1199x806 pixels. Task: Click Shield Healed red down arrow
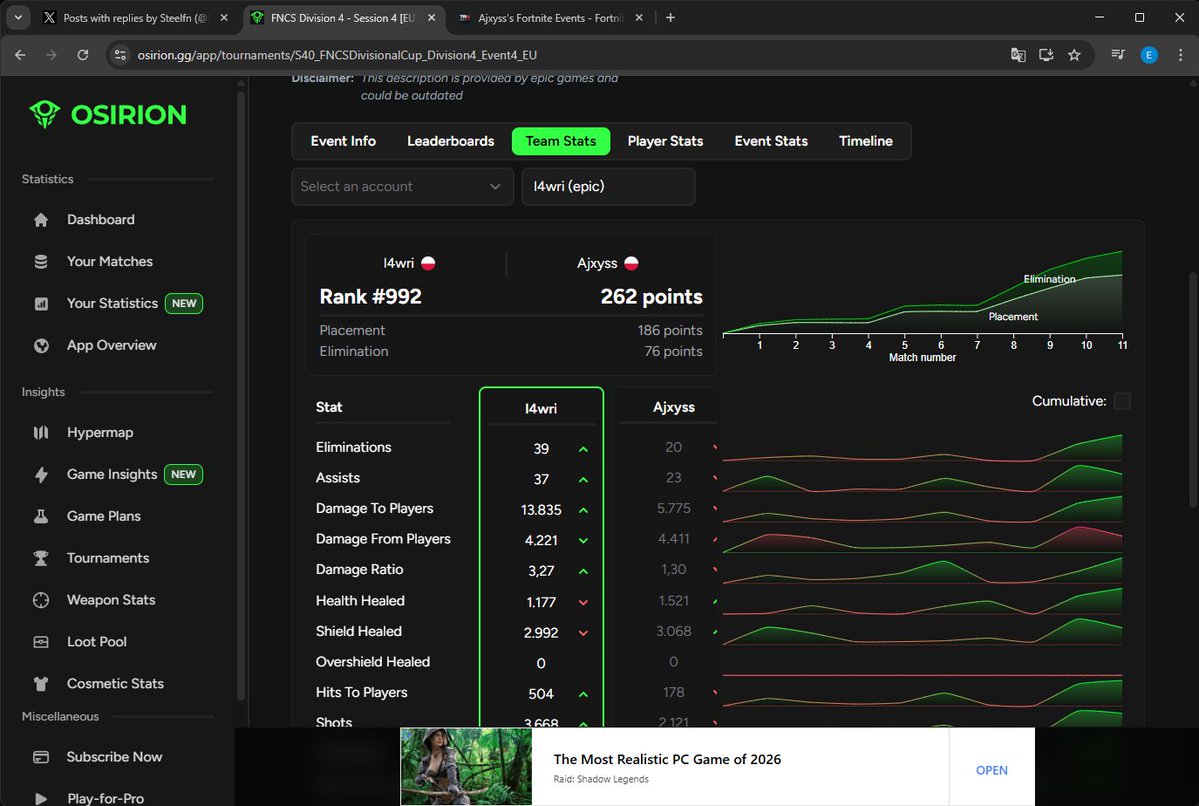click(583, 633)
